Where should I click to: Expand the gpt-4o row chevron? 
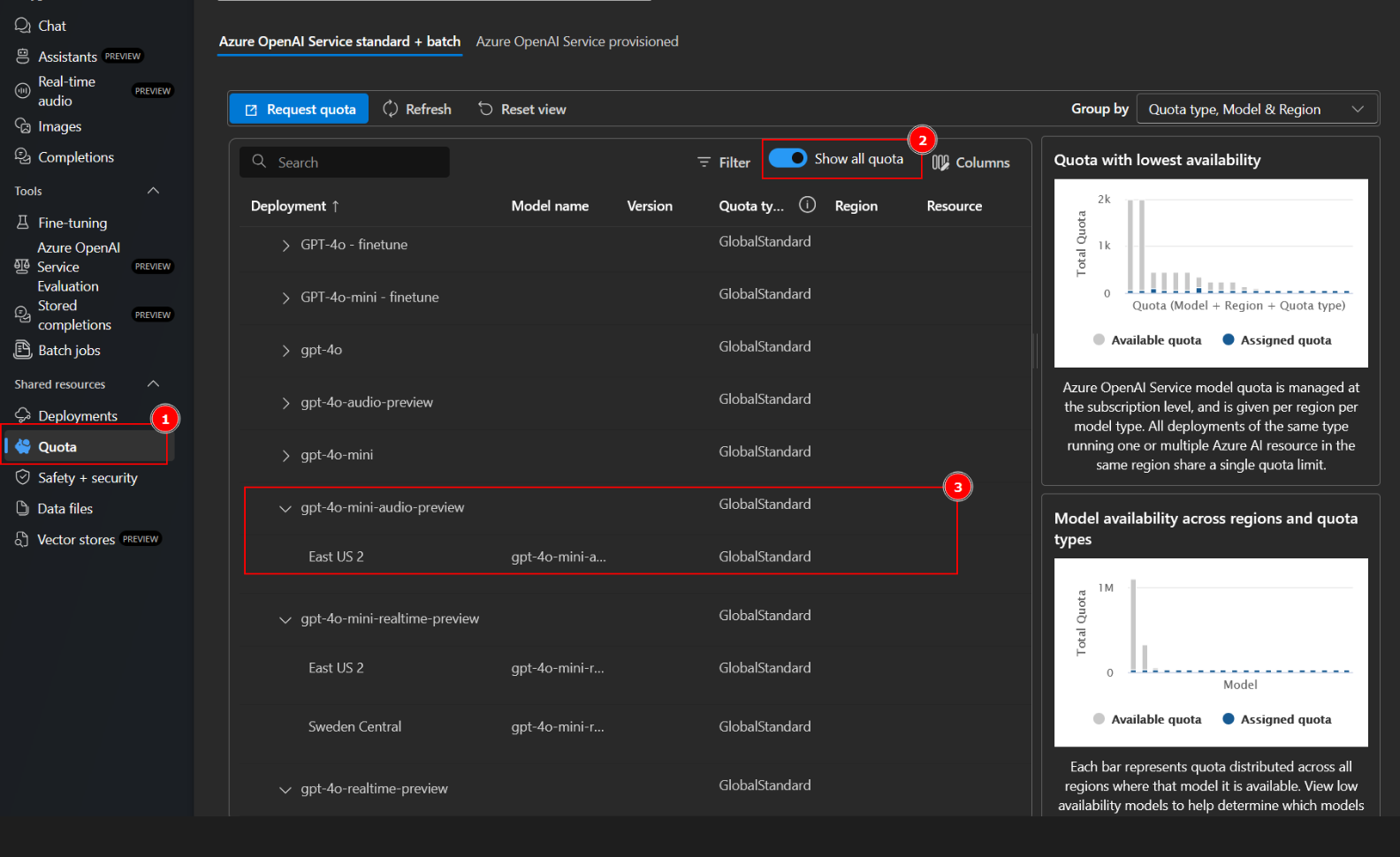click(285, 351)
